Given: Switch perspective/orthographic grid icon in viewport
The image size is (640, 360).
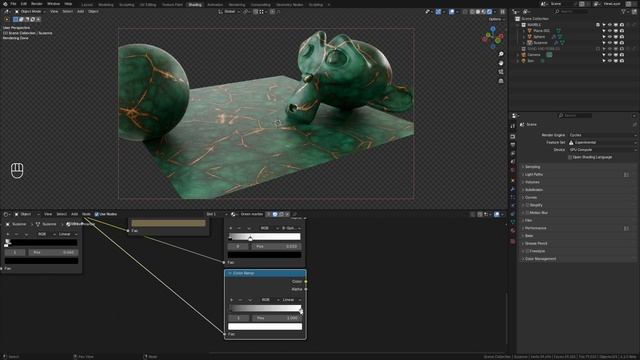Looking at the screenshot, I should (501, 81).
